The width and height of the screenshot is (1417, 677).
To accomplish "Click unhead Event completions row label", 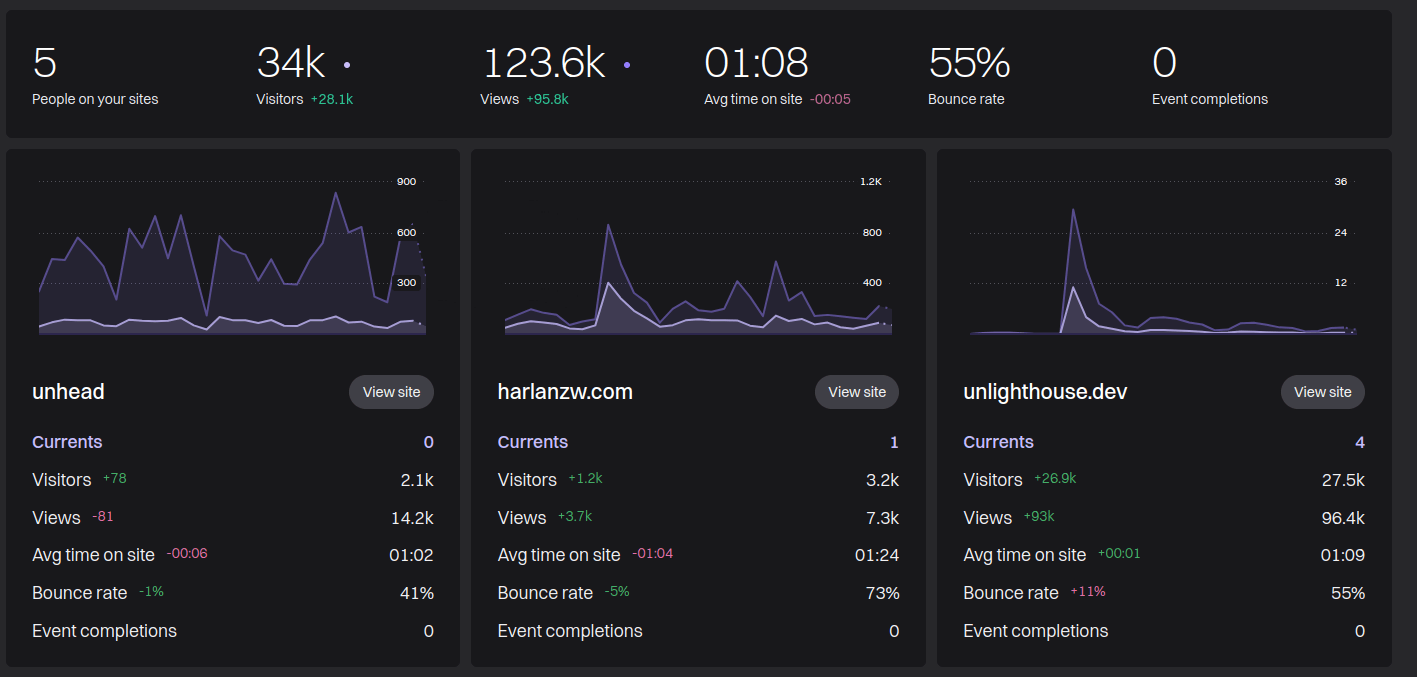I will [104, 631].
